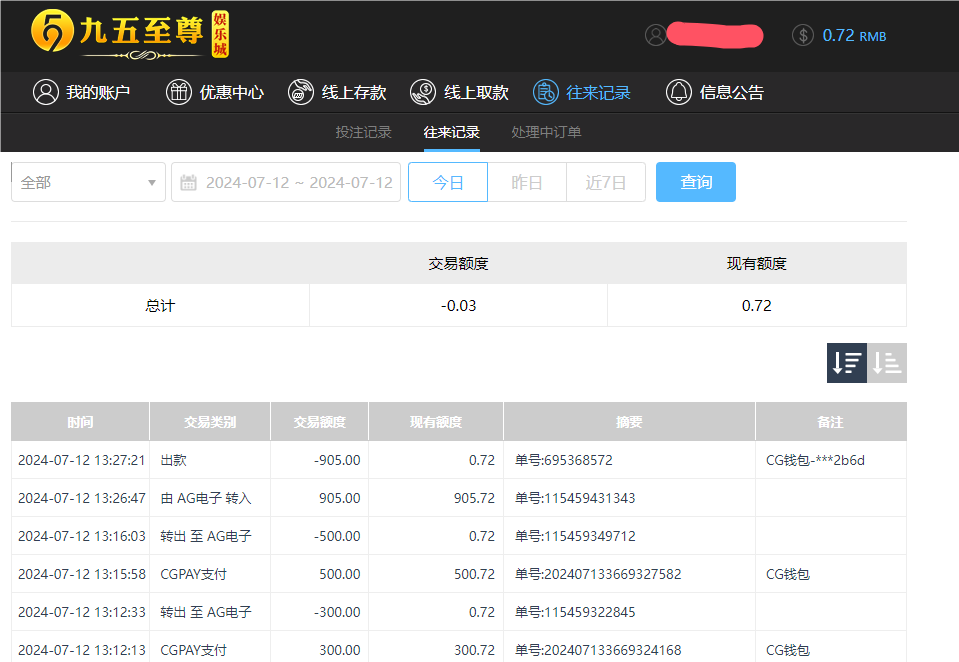
Task: Click the 往来记录 record icon
Action: point(545,92)
